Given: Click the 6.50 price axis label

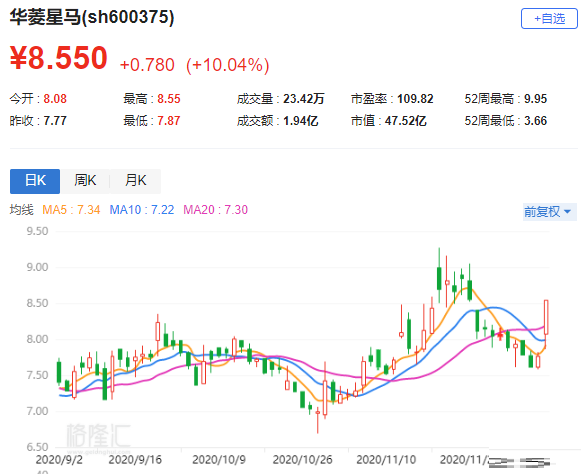Looking at the screenshot, I should tap(37, 447).
